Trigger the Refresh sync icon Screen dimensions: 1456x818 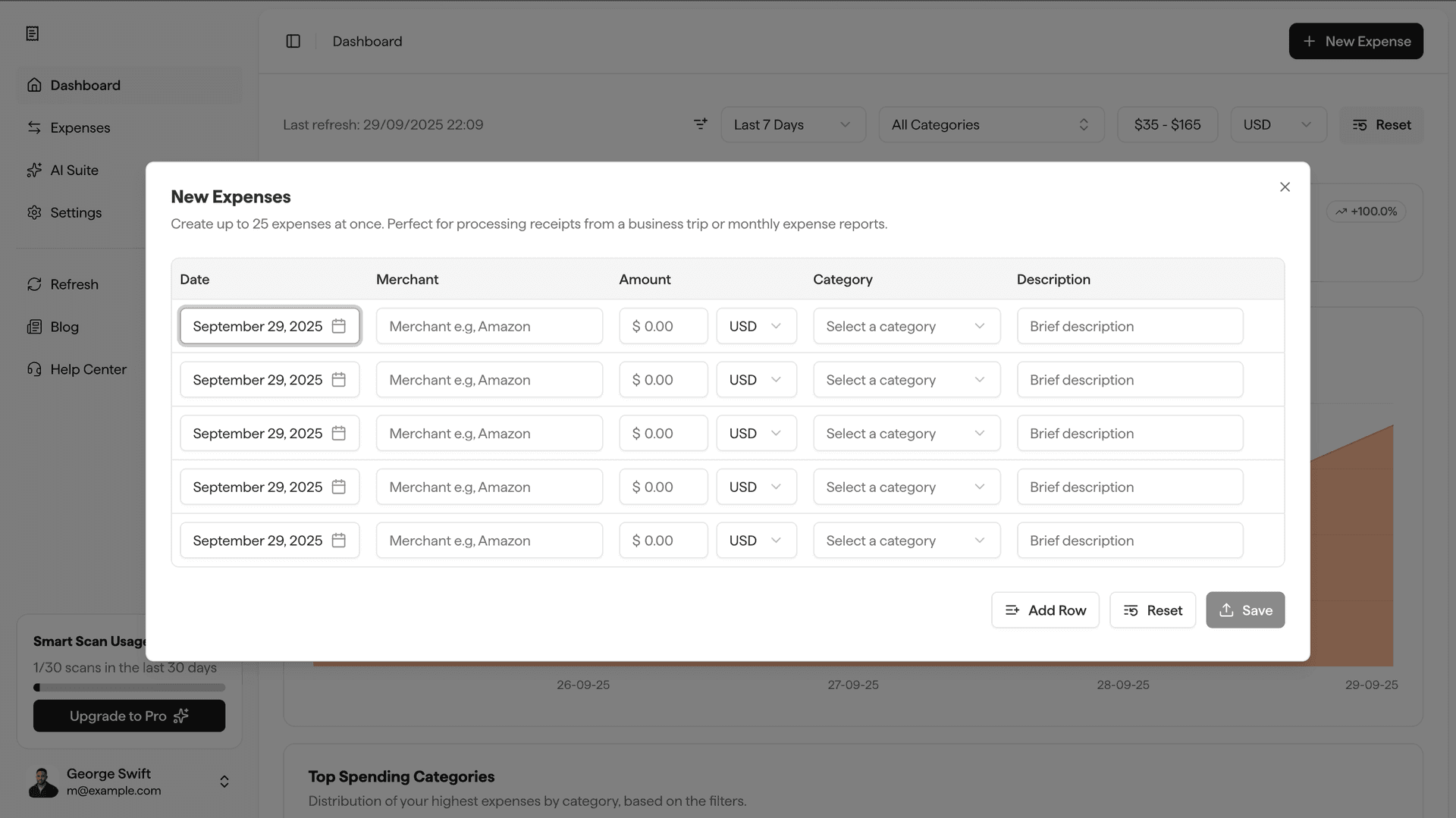(x=34, y=284)
